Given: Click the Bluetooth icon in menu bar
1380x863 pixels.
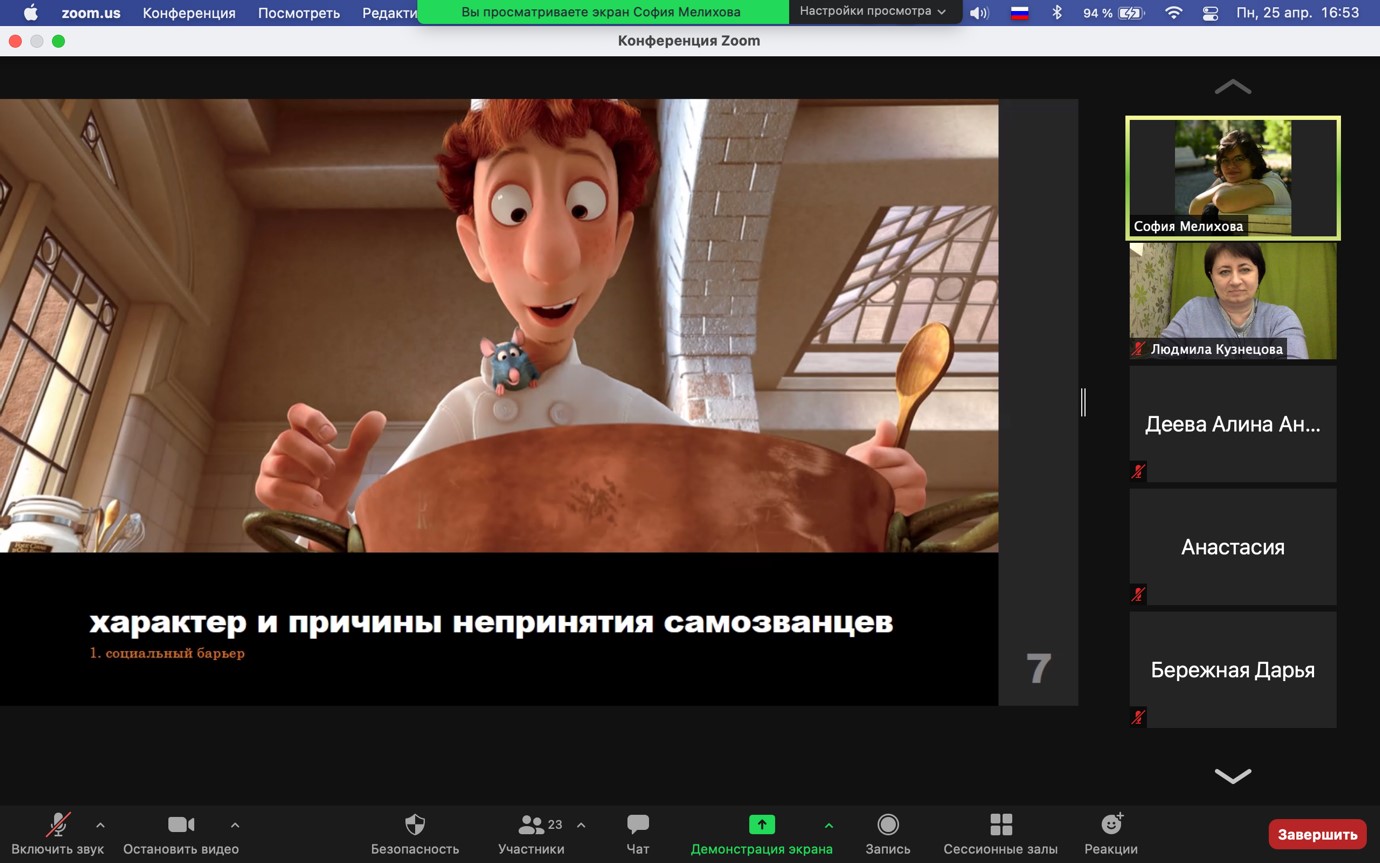Looking at the screenshot, I should point(1057,13).
